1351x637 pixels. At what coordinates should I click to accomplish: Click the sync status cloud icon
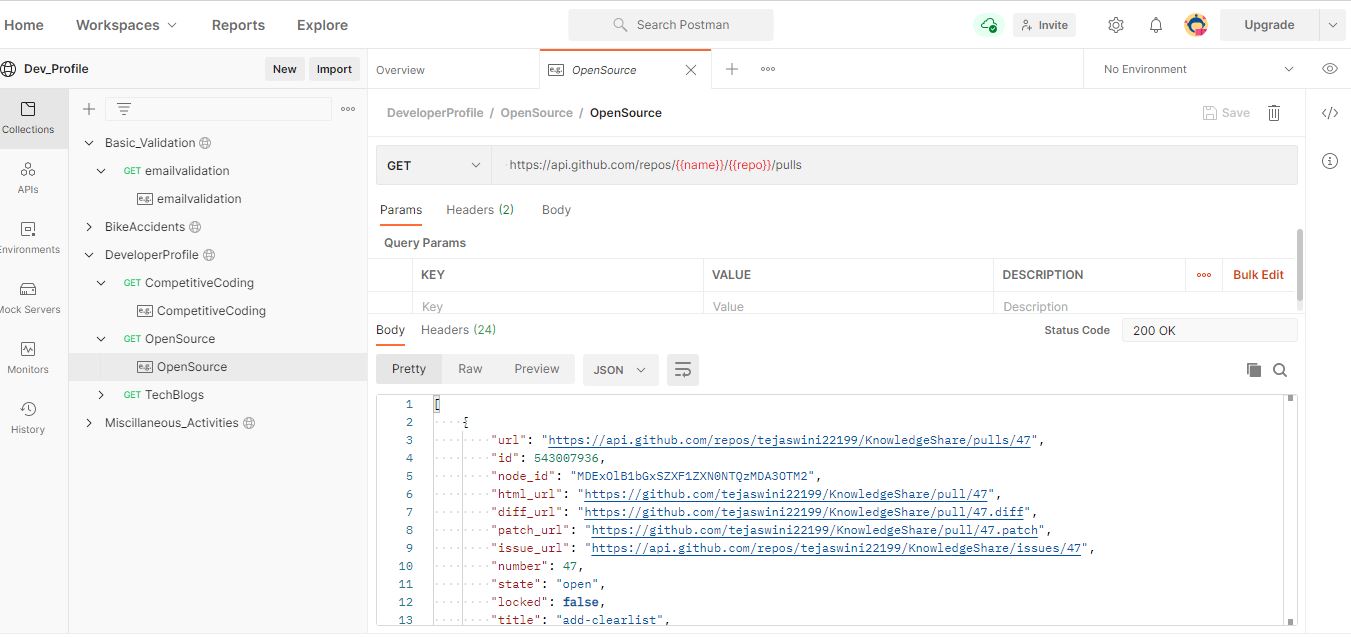[988, 25]
